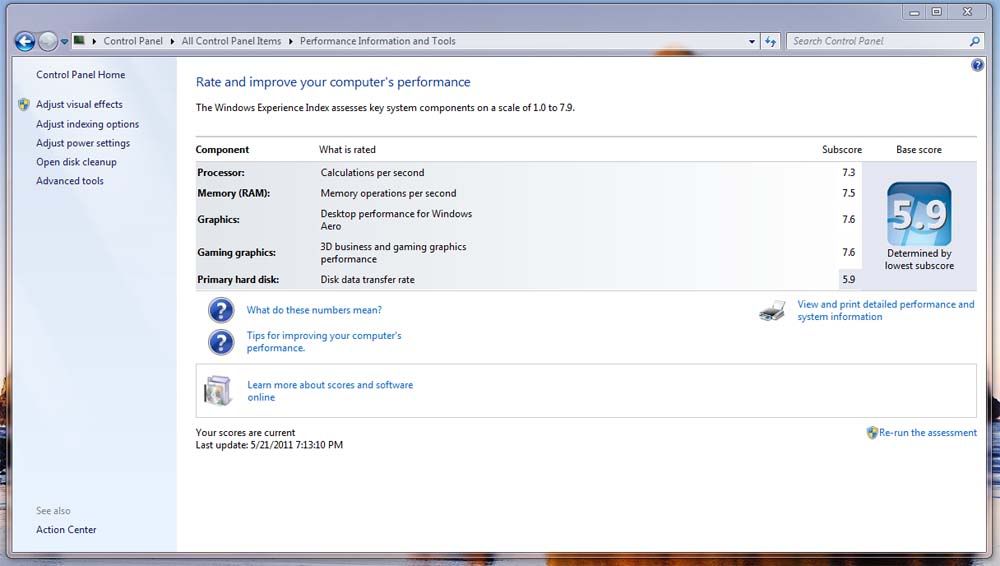
Task: Open Learn more about scores and software online
Action: coord(330,391)
